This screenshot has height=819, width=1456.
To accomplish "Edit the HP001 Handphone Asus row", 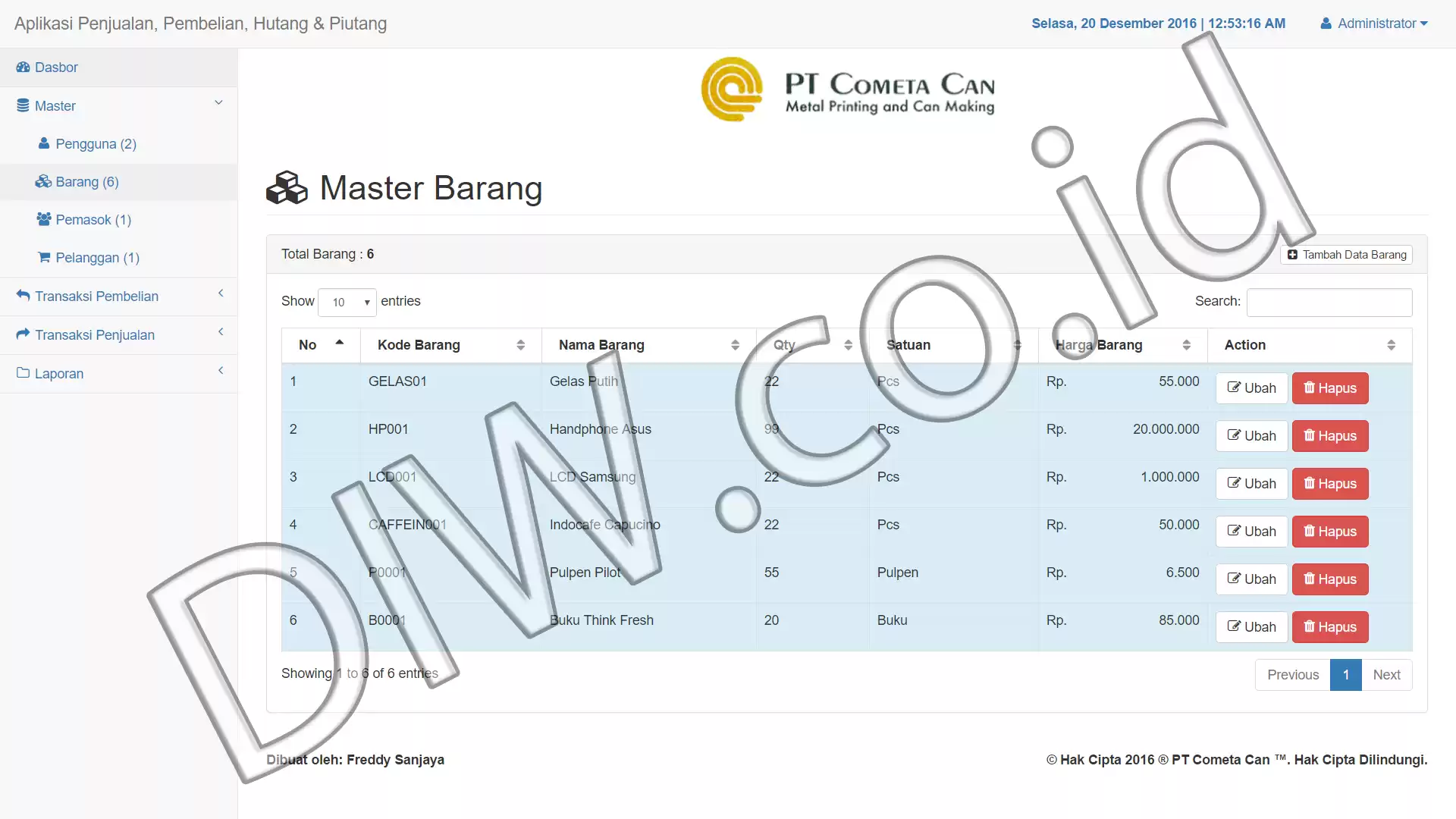I will (x=1252, y=436).
